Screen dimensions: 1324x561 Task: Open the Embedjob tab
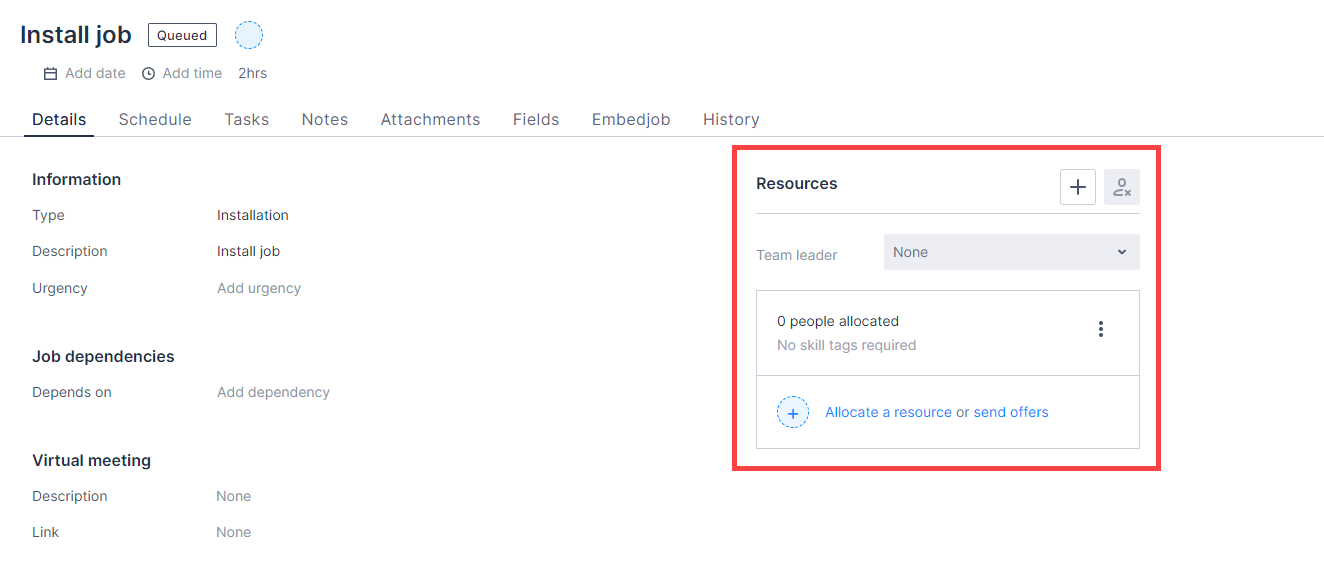(631, 119)
